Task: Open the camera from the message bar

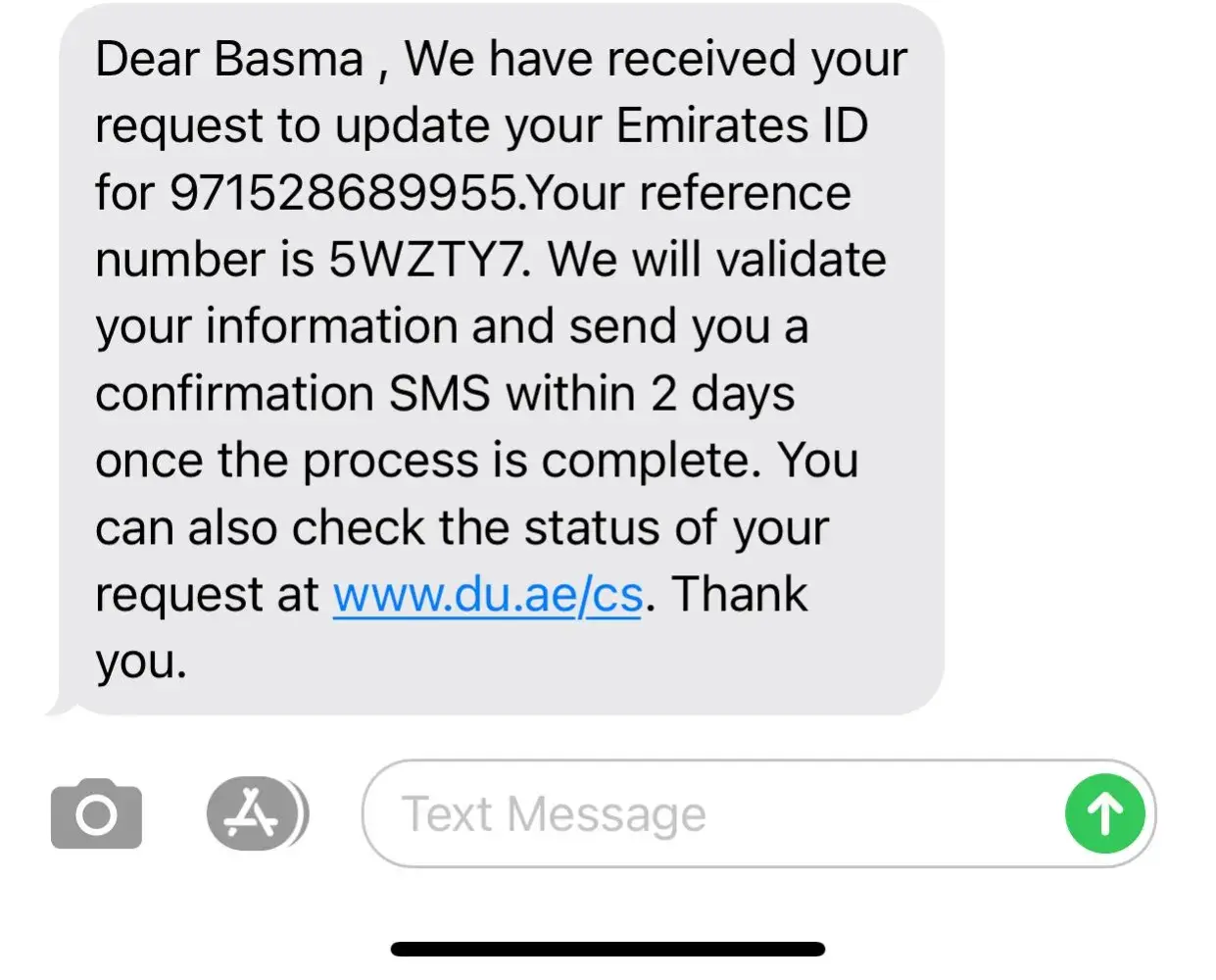Action: click(x=96, y=813)
